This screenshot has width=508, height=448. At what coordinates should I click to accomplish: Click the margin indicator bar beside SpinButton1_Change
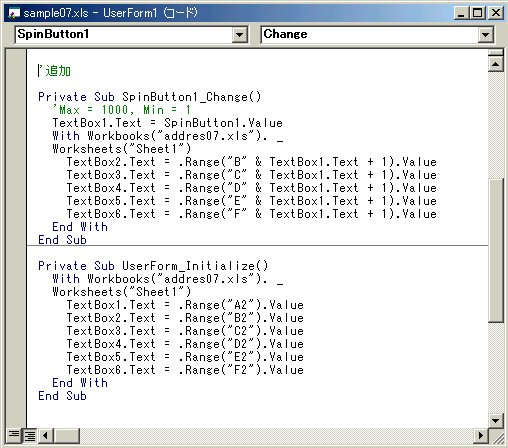(x=16, y=97)
